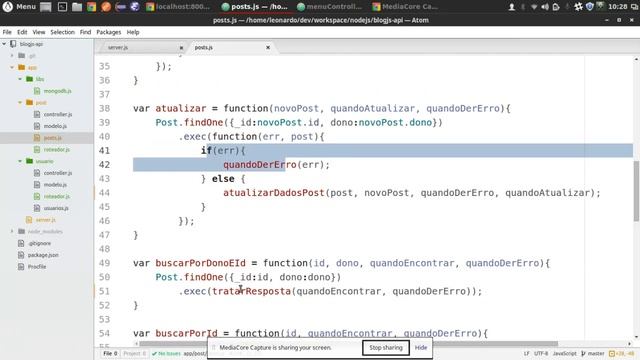The height and width of the screenshot is (360, 640).
Task: Switch to the MediaCore Ca... window in the taskbar
Action: pos(405,7)
